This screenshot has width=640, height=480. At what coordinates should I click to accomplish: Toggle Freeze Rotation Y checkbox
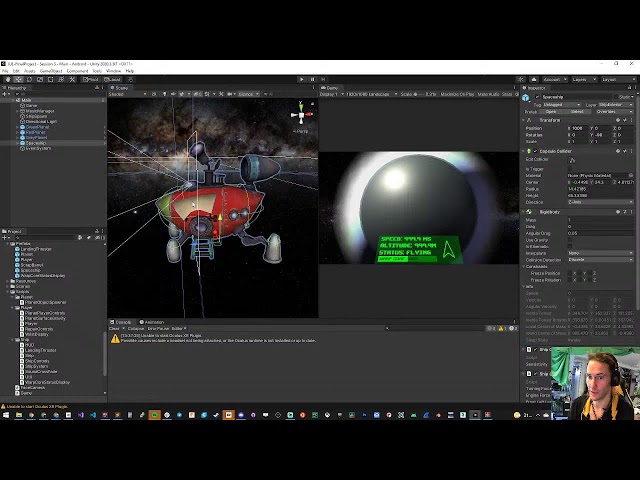coord(580,280)
